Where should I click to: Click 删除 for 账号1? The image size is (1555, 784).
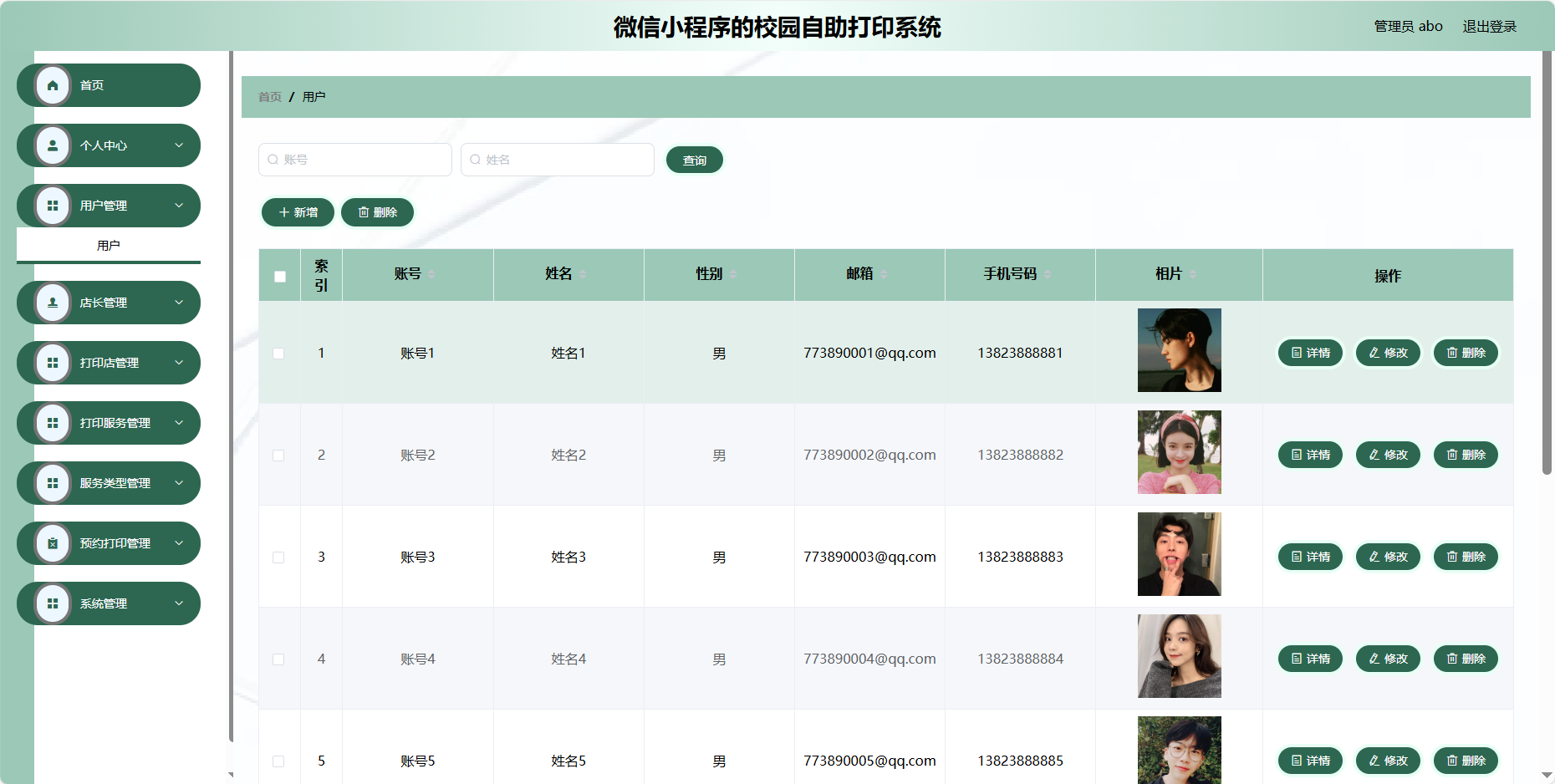coord(1466,353)
